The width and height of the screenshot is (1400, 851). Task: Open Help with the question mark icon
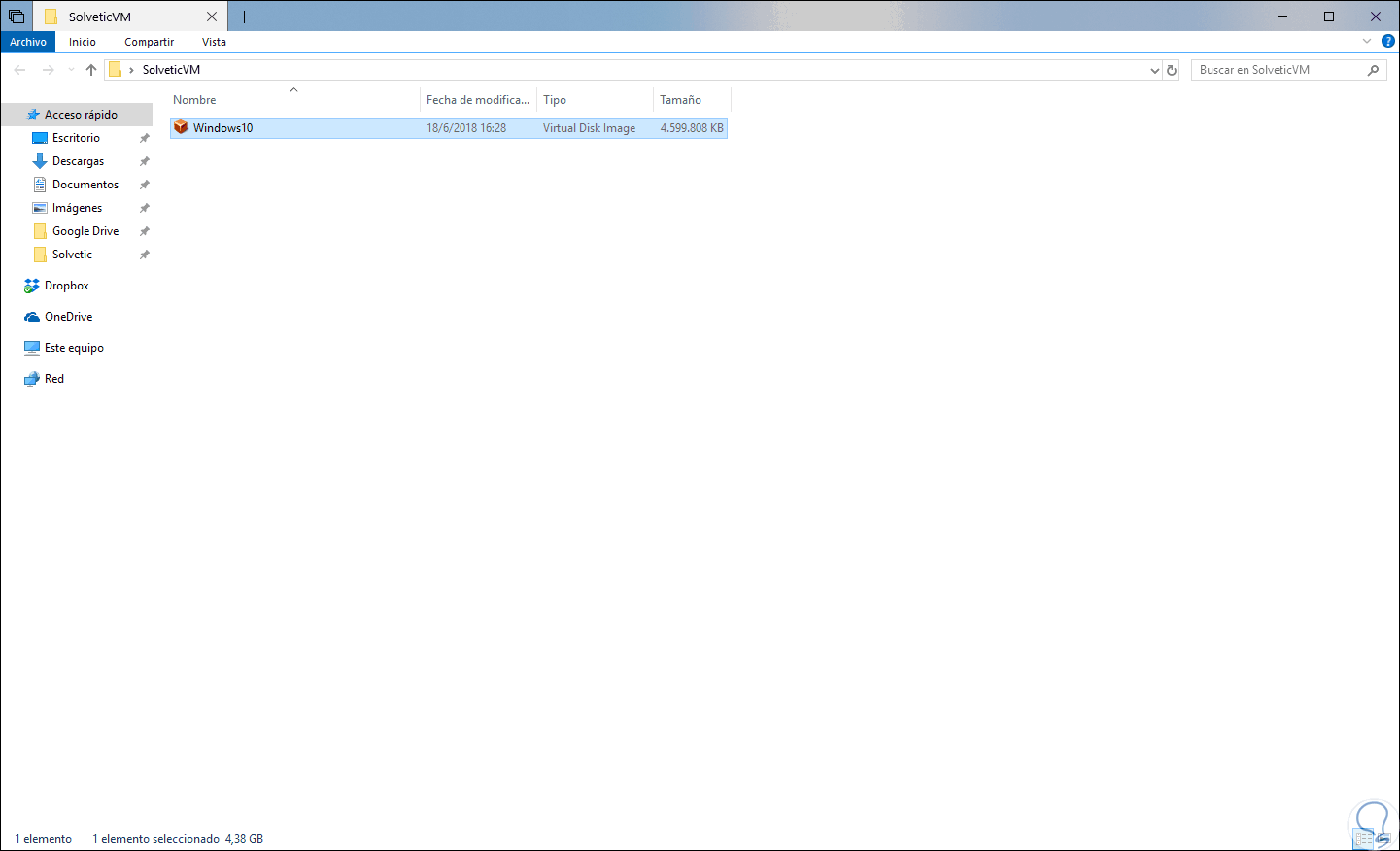pyautogui.click(x=1388, y=42)
